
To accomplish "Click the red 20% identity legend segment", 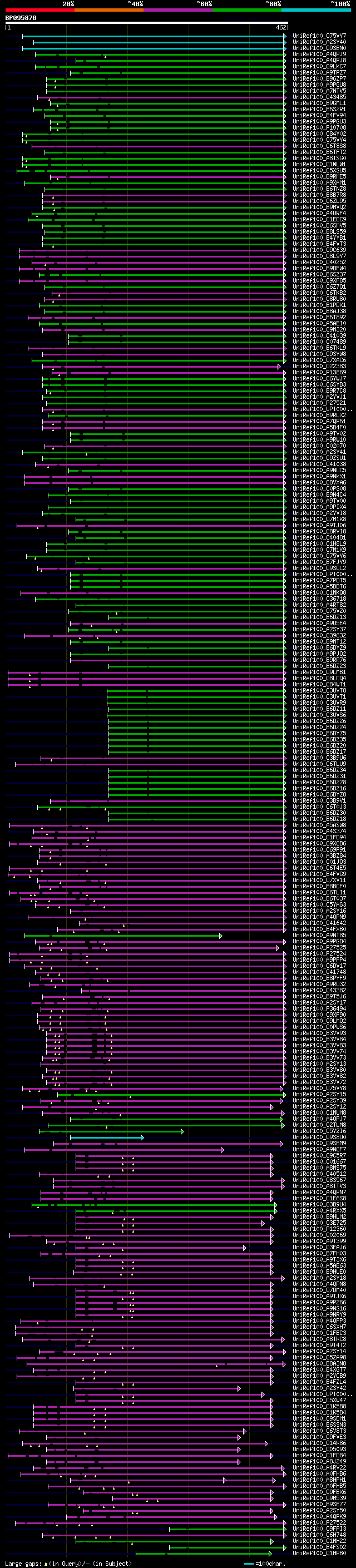I will 39,10.
